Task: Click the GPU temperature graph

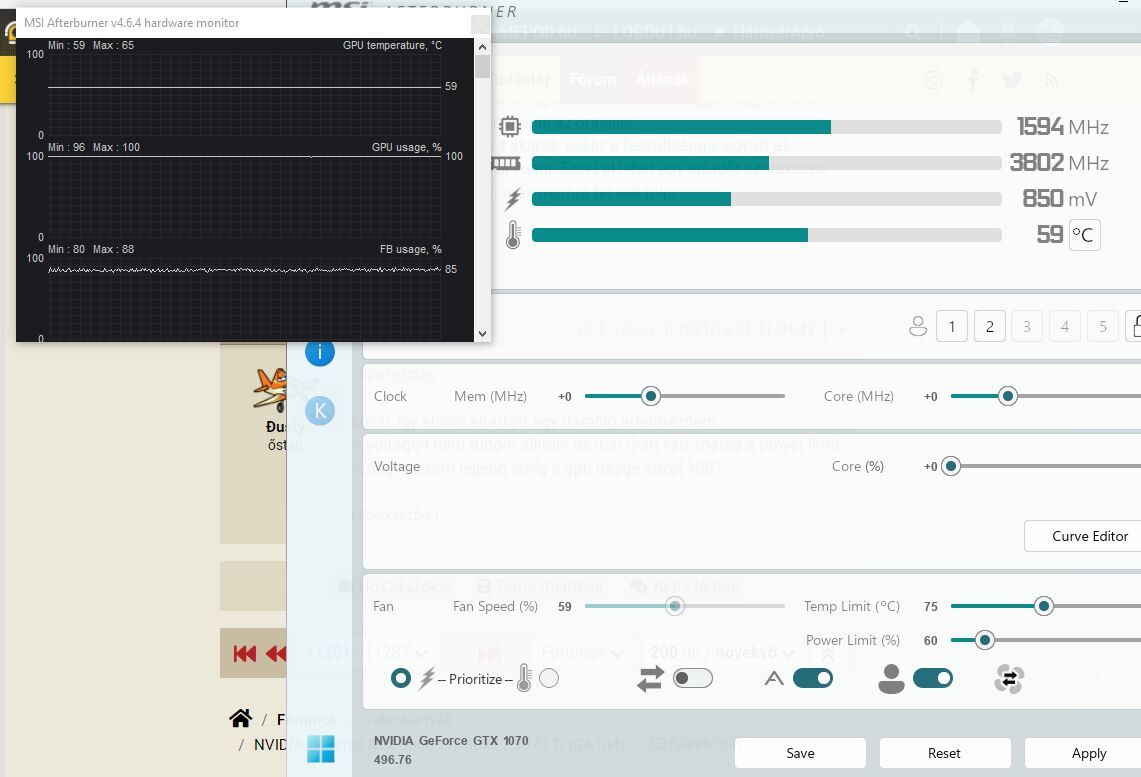Action: pos(244,93)
